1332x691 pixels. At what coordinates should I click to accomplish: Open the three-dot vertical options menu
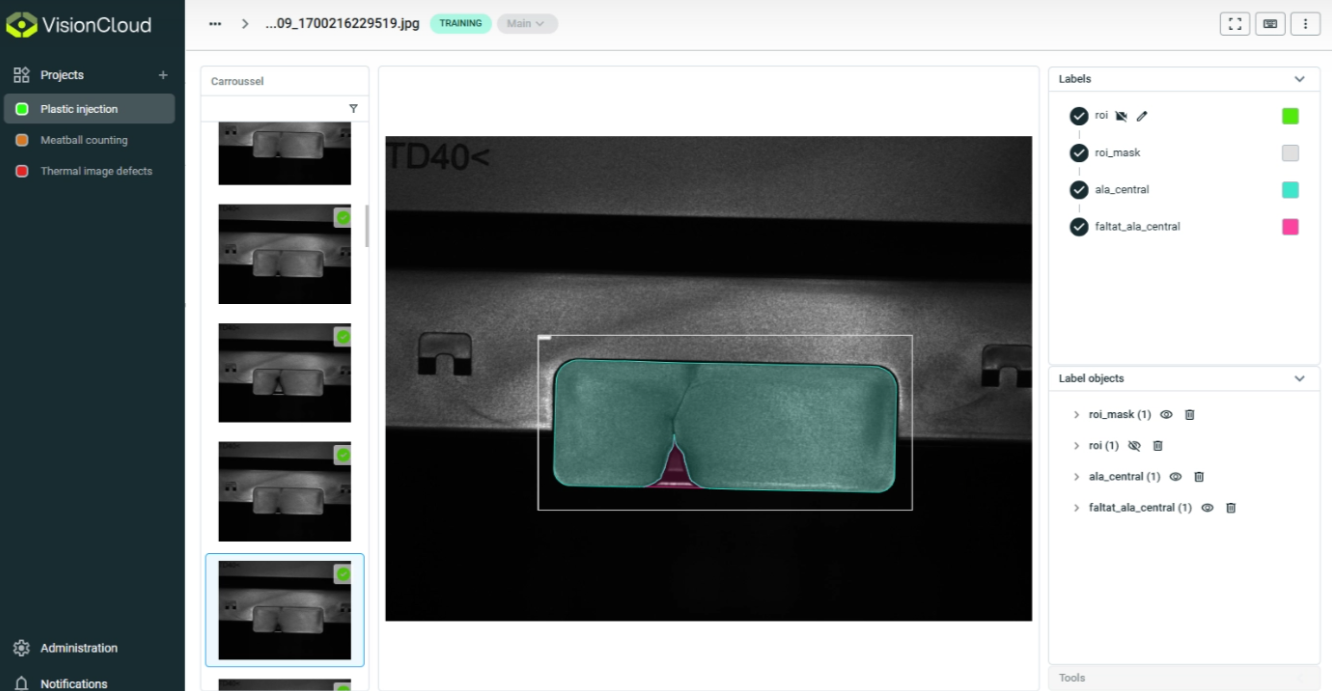tap(1306, 24)
